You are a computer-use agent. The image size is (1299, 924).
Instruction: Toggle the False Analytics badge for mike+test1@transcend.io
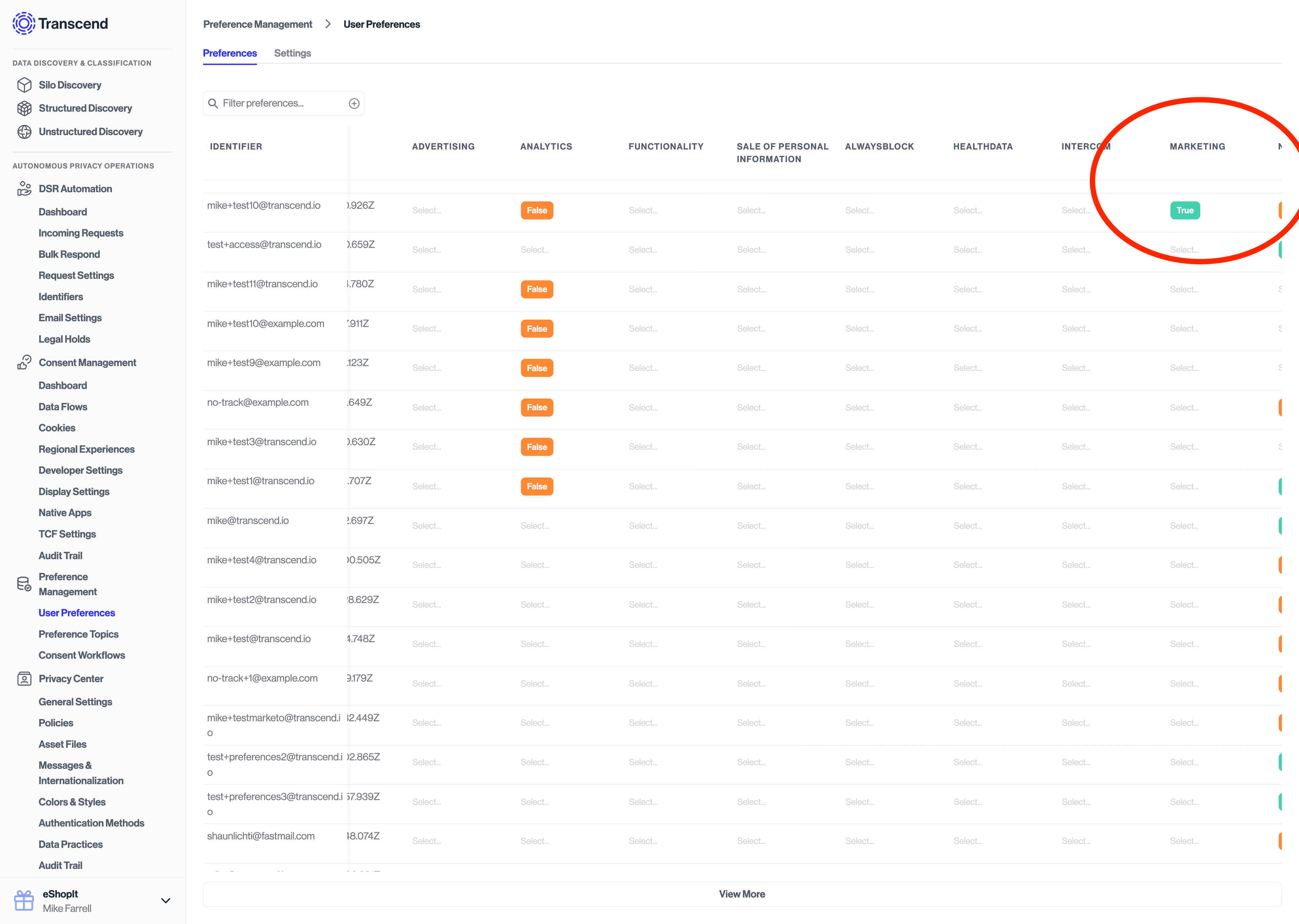point(536,486)
